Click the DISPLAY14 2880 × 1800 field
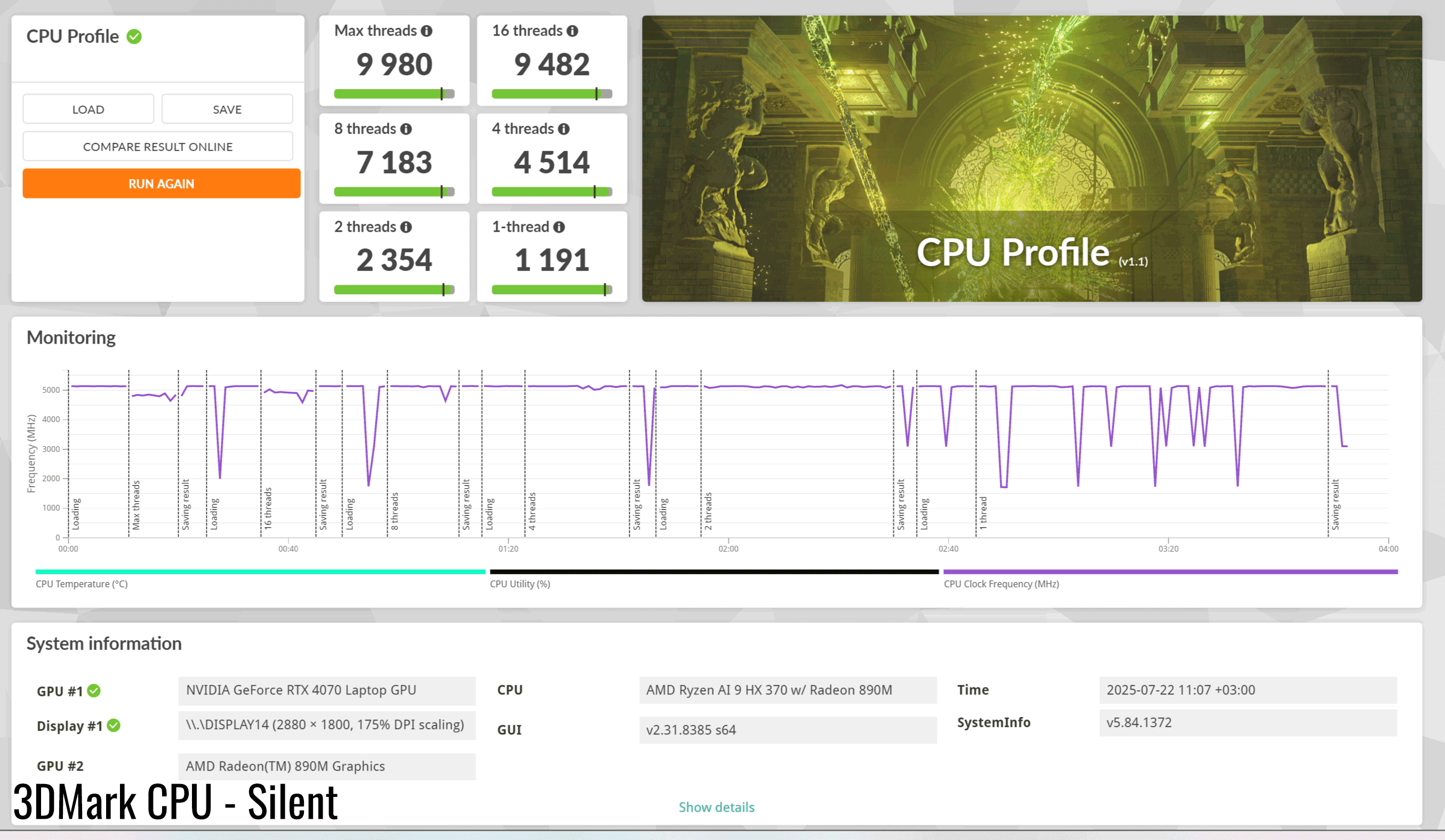The width and height of the screenshot is (1445, 840). (327, 725)
